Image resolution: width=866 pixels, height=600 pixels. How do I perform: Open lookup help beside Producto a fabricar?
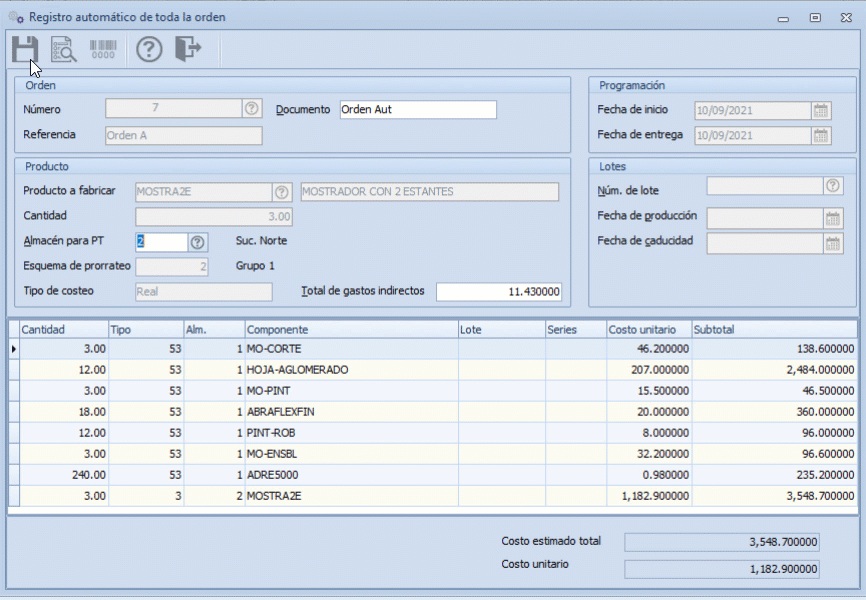click(282, 192)
